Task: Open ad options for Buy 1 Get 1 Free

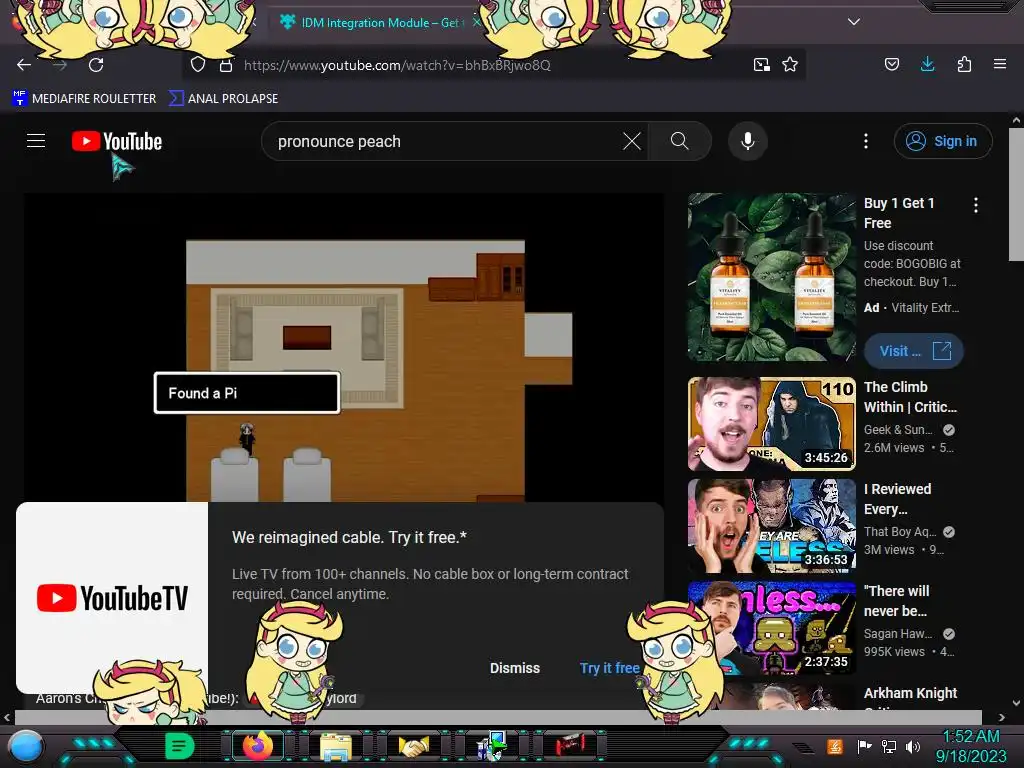Action: [976, 205]
